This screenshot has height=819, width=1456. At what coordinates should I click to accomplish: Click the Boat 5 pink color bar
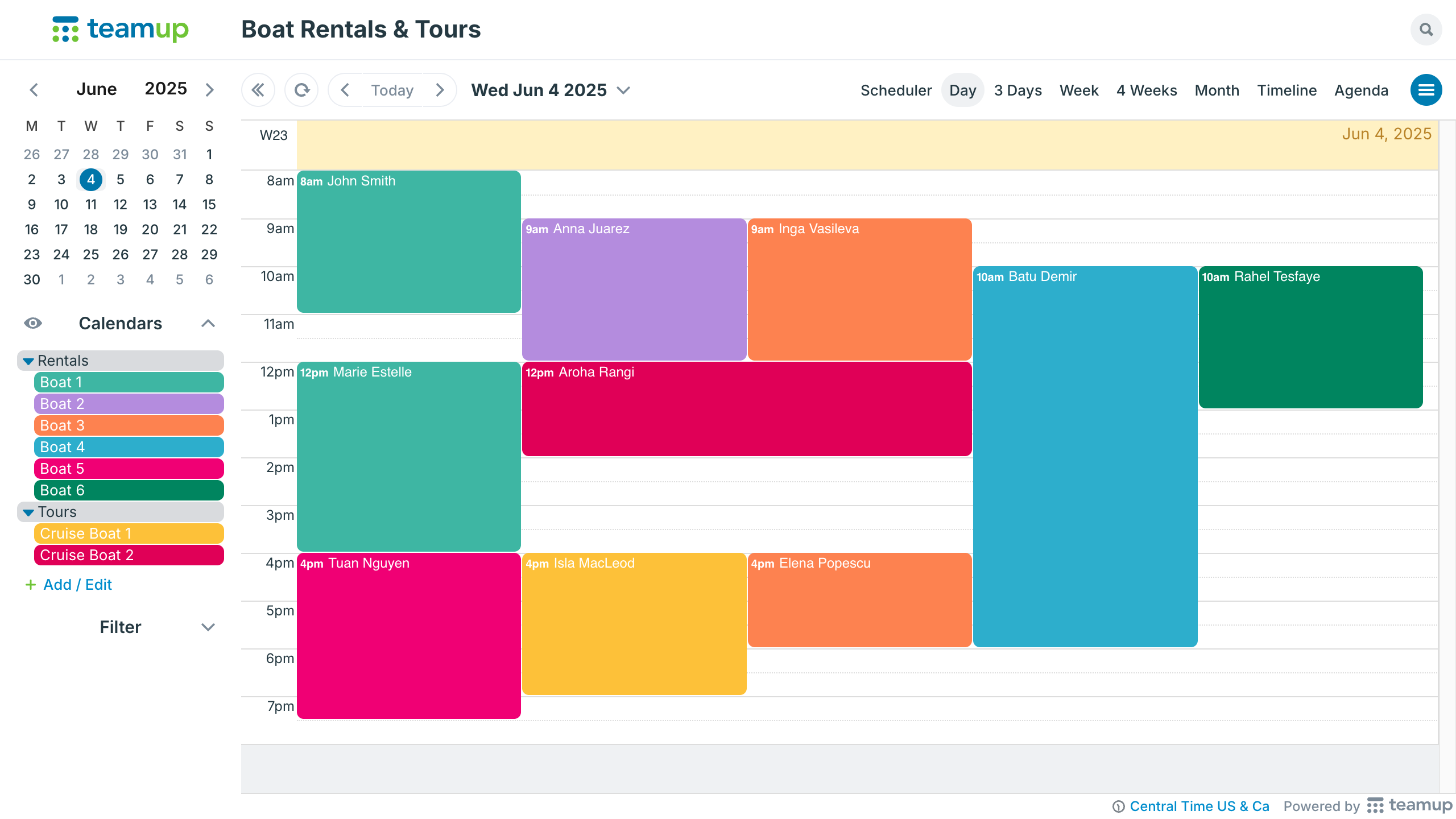129,469
